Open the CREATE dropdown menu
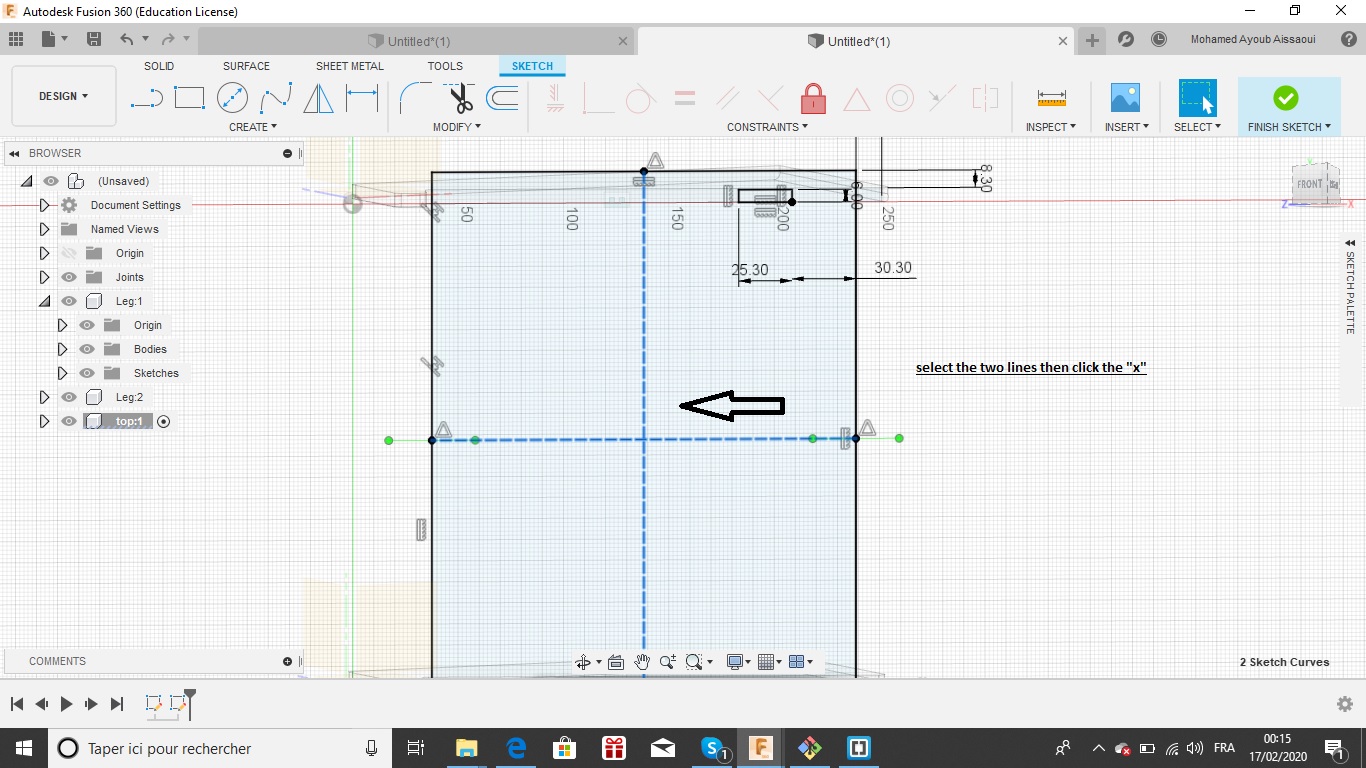Image resolution: width=1366 pixels, height=768 pixels. (253, 127)
